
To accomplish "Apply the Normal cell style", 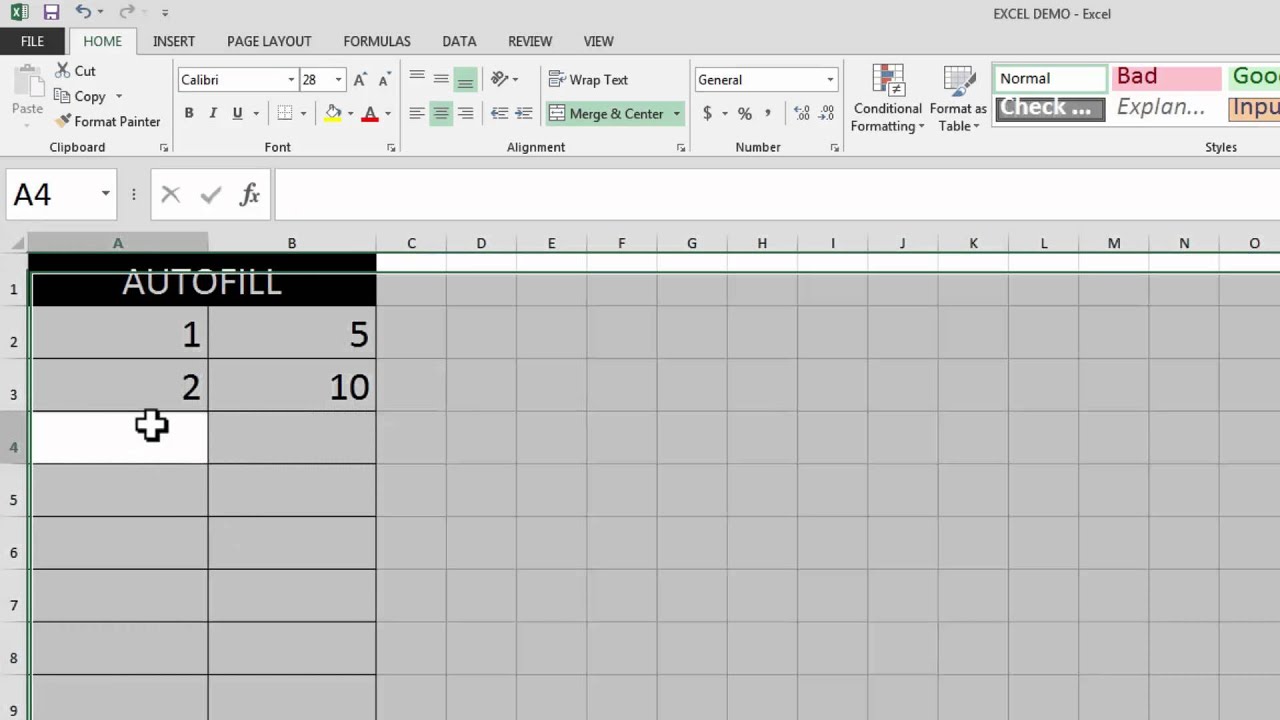I will (1050, 78).
